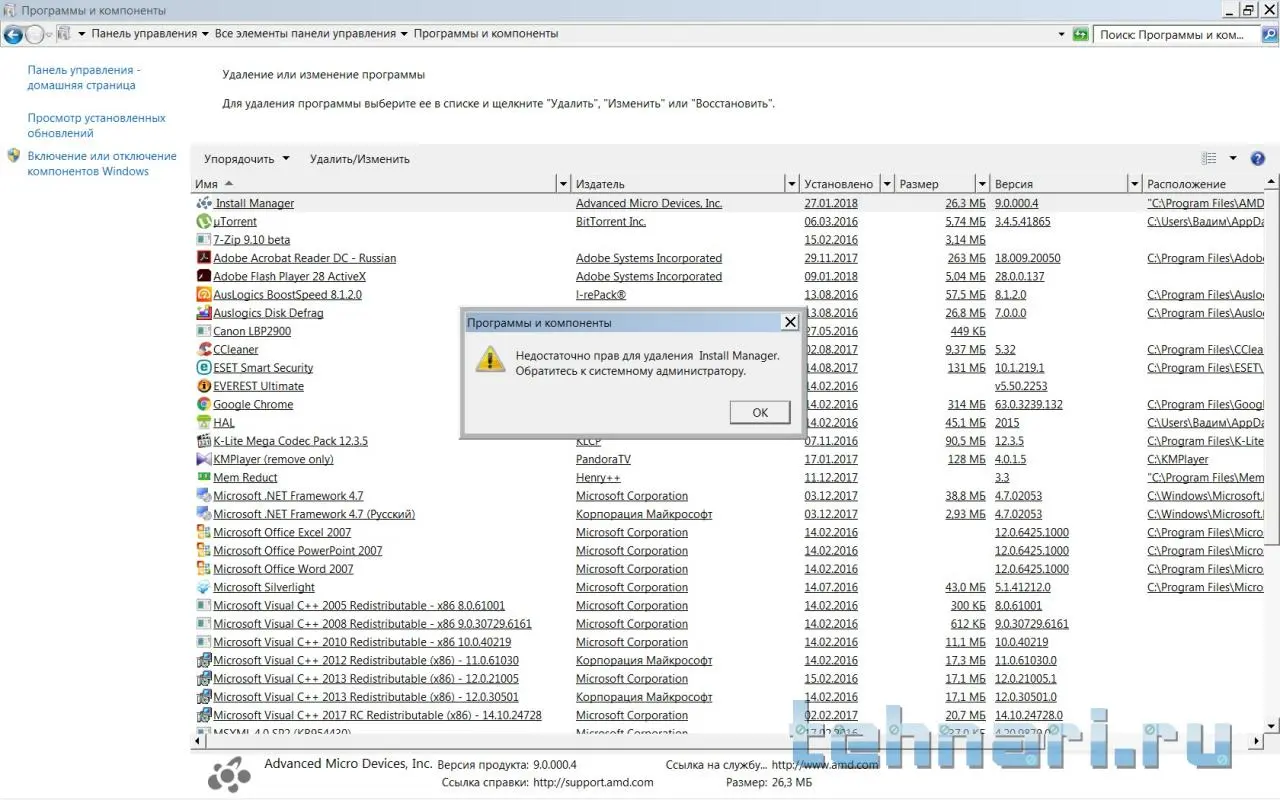Select the µTorrent program icon
This screenshot has width=1280, height=800.
click(204, 222)
